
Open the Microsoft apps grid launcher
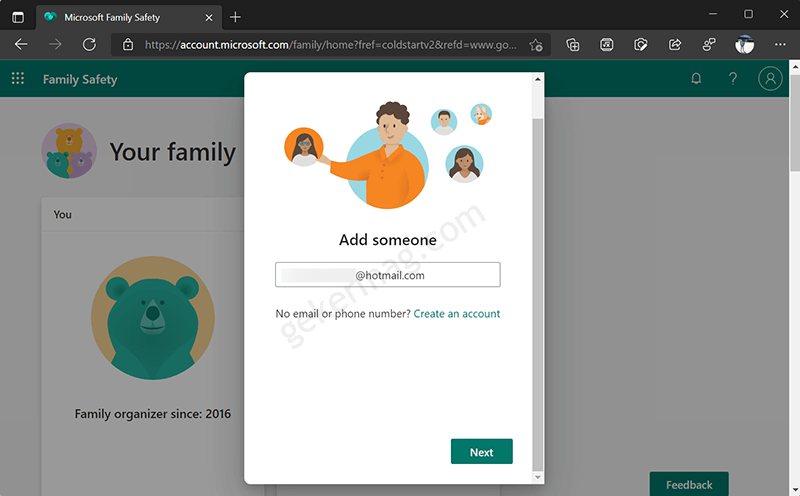(x=18, y=78)
